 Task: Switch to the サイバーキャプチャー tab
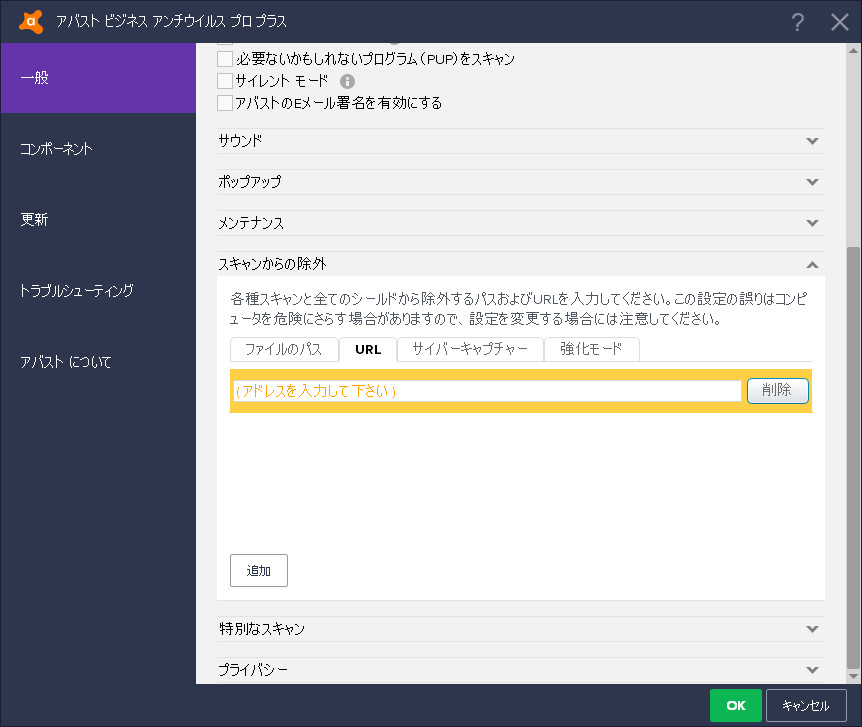(x=470, y=349)
